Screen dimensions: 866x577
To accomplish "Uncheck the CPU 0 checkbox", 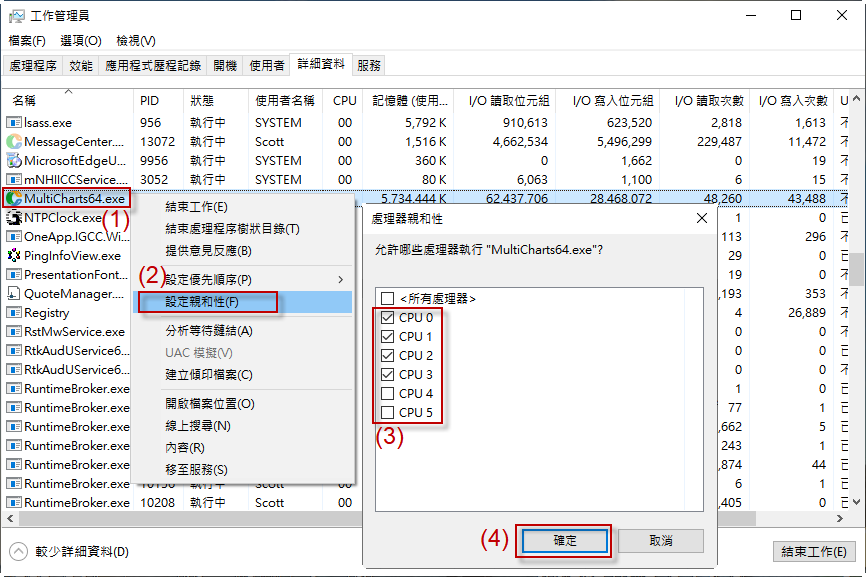I will (x=388, y=317).
